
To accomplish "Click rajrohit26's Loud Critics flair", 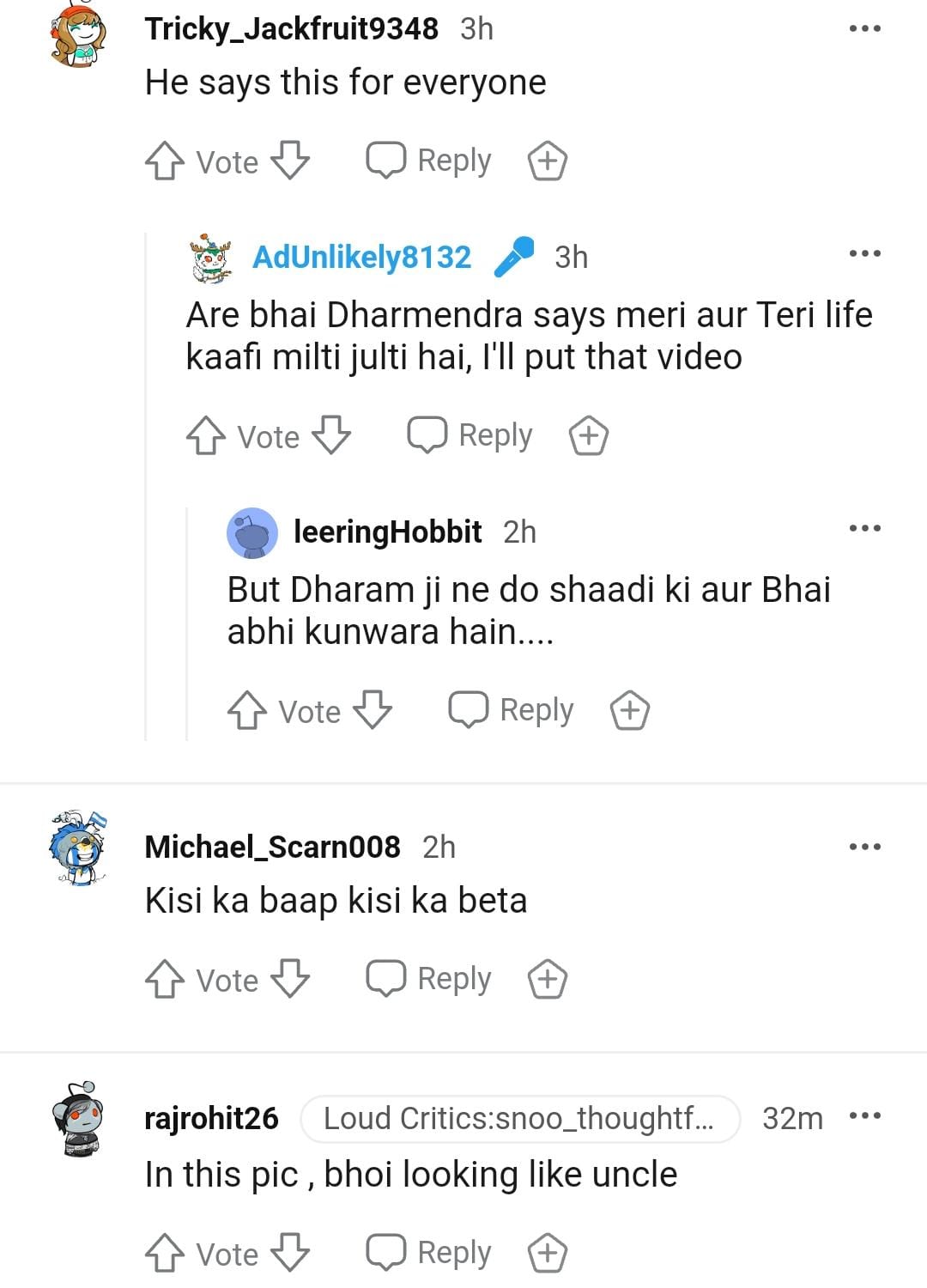I will tap(519, 1119).
